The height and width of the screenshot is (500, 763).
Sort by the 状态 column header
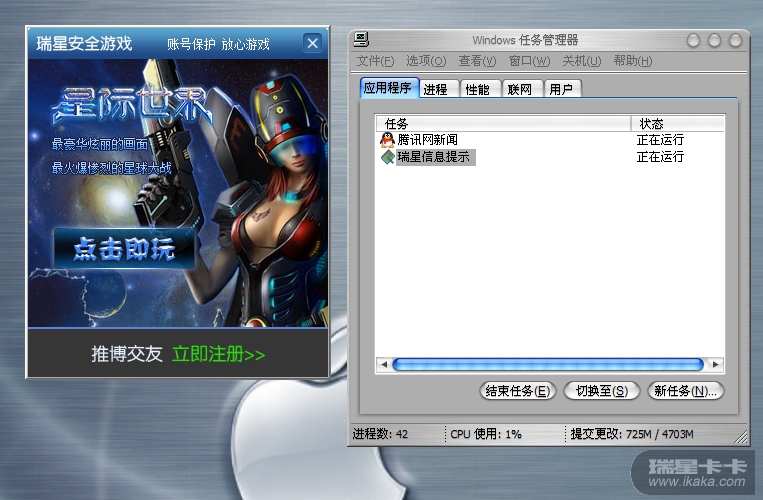point(678,124)
